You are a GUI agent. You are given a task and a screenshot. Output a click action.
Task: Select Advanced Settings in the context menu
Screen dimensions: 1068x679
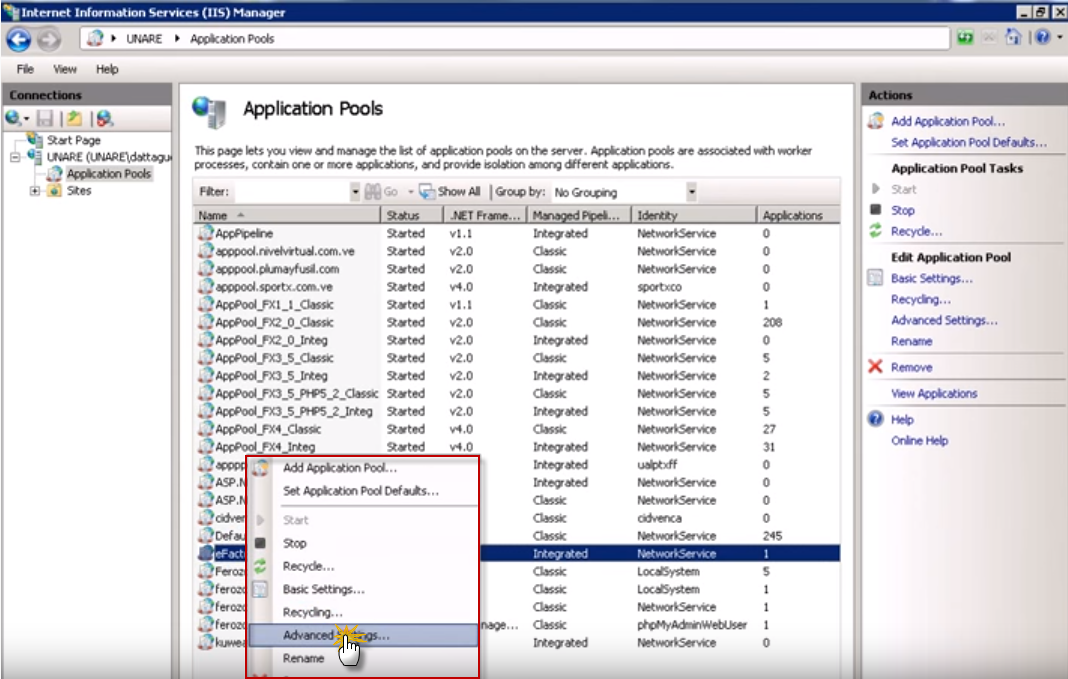[x=336, y=635]
